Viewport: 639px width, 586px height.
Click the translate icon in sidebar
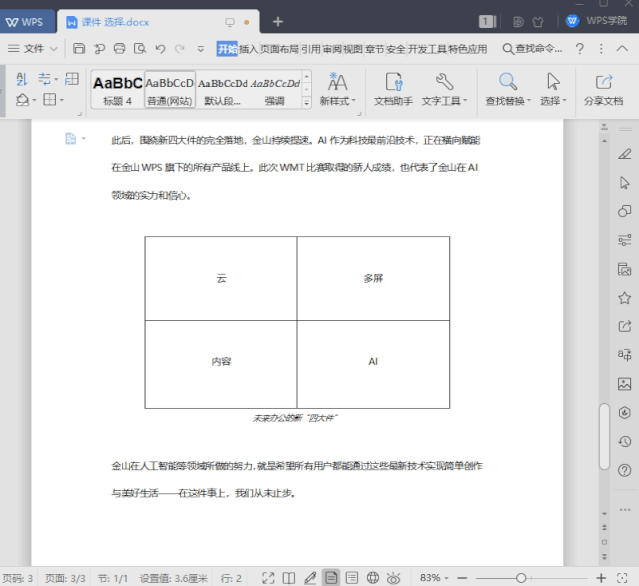(624, 355)
